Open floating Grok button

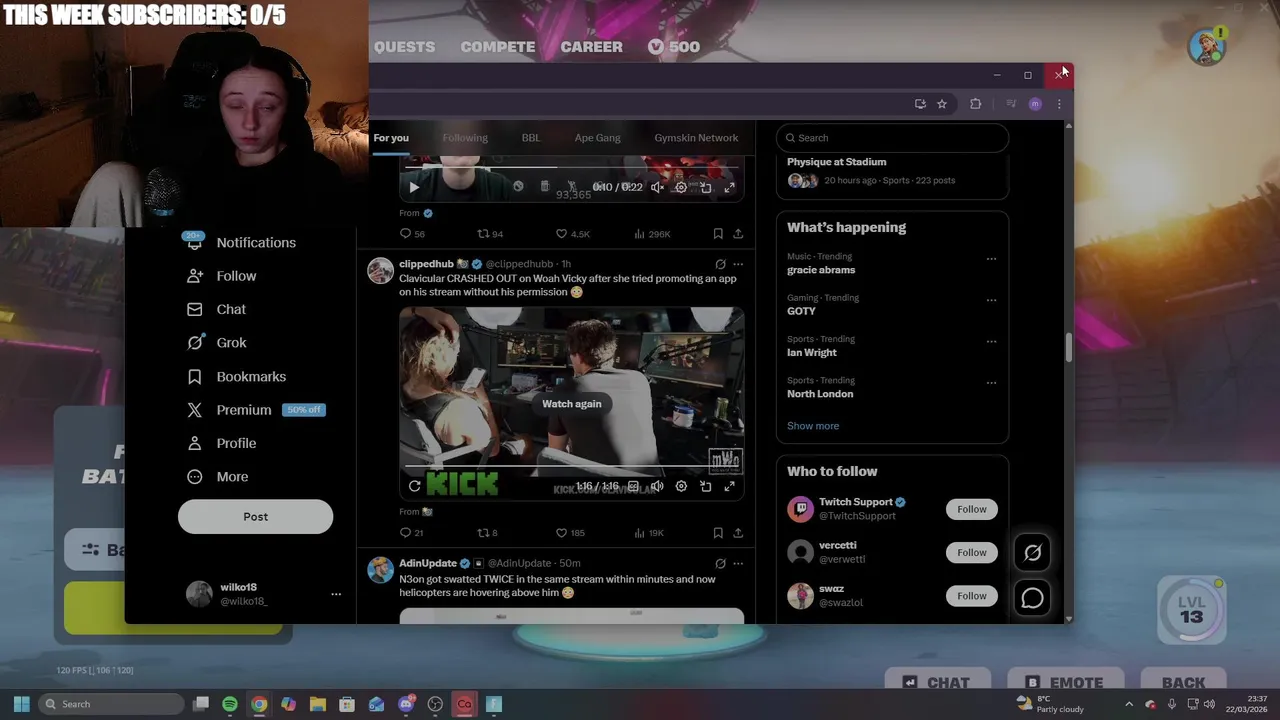(x=1032, y=552)
